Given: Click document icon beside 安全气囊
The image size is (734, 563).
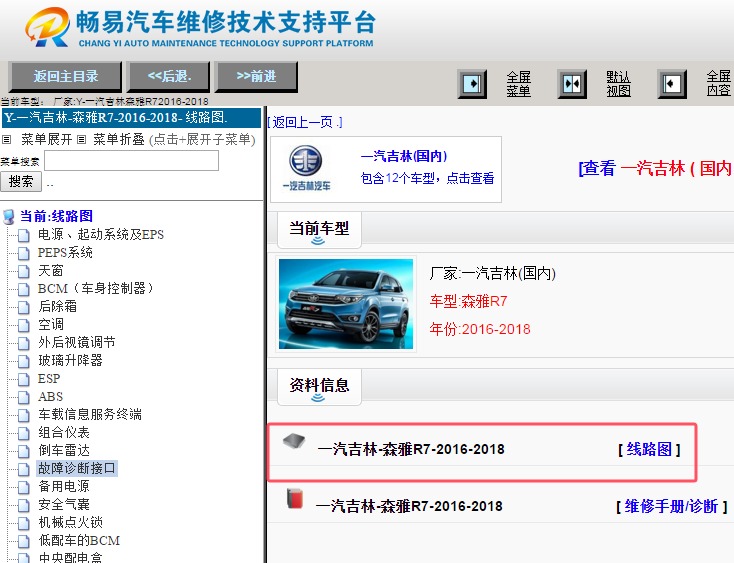Looking at the screenshot, I should (23, 505).
